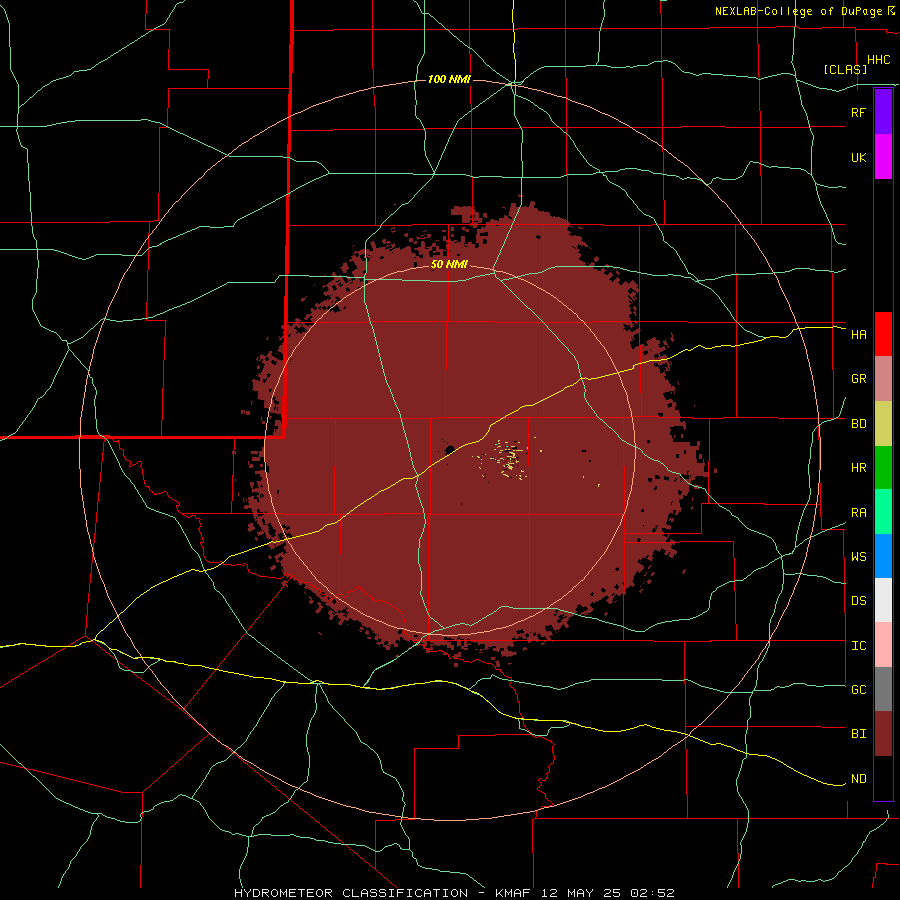Click the 'HYDROMETEOR CLASSIFICATION' title text
900x900 pixels.
point(351,893)
